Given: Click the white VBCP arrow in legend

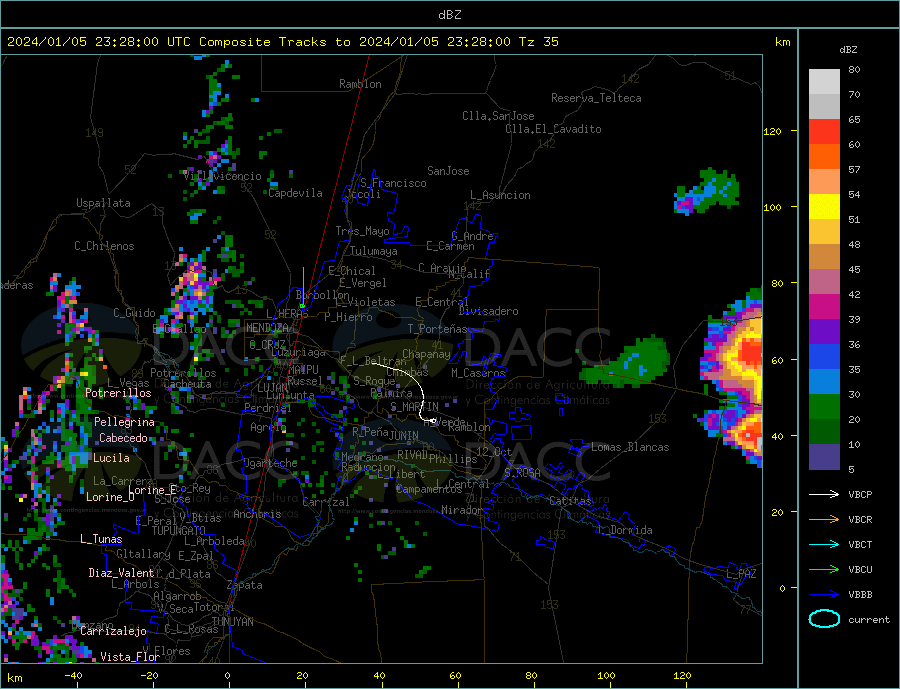Looking at the screenshot, I should tap(824, 494).
